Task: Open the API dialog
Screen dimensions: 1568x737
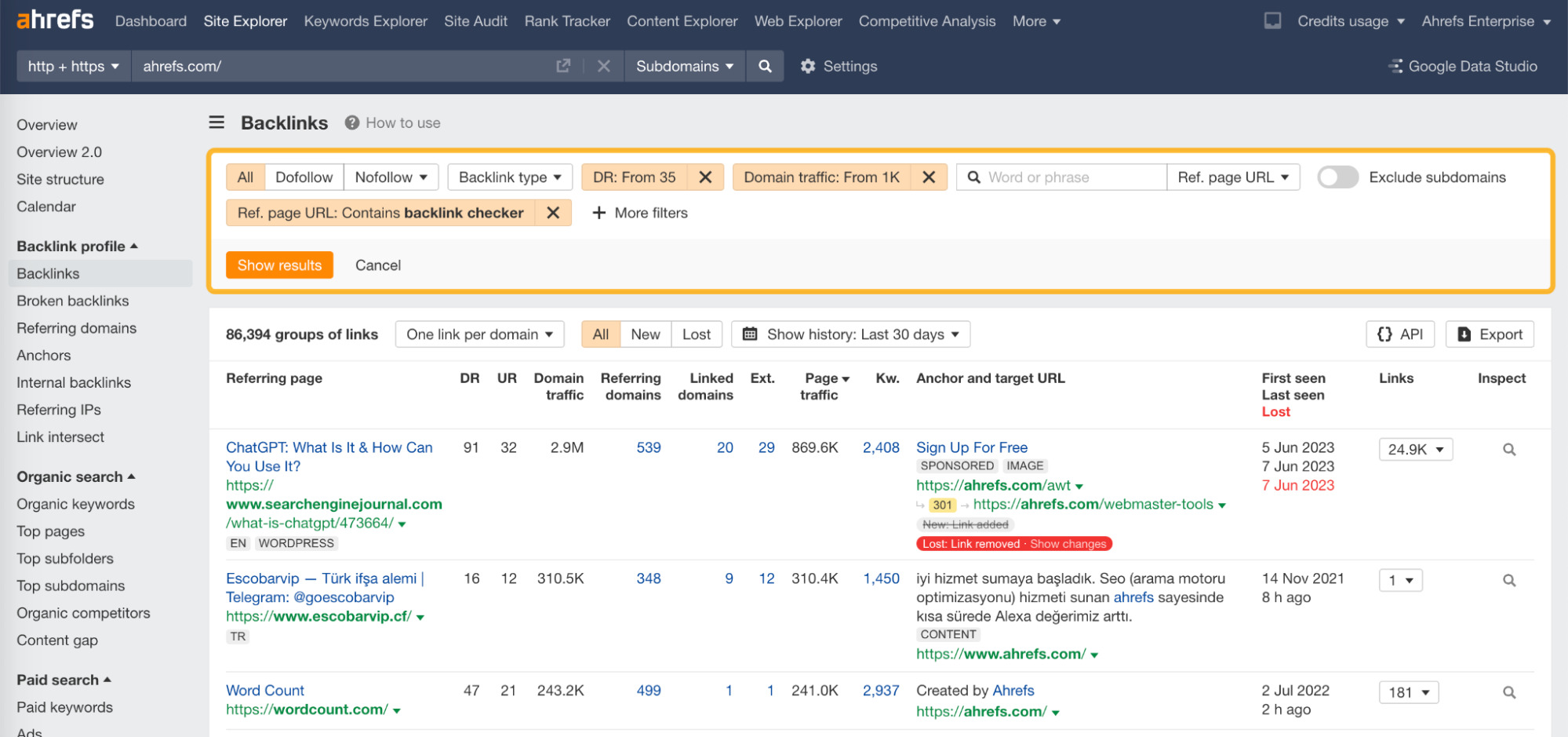Action: (x=1399, y=334)
